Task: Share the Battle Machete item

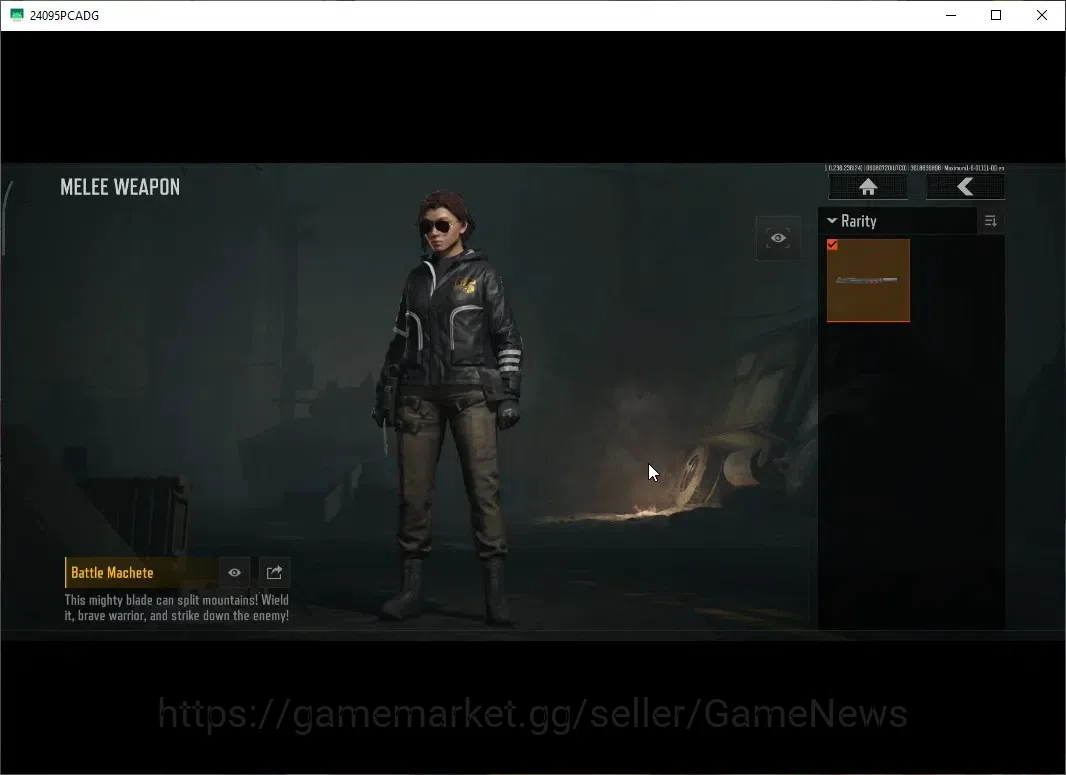Action: click(274, 572)
